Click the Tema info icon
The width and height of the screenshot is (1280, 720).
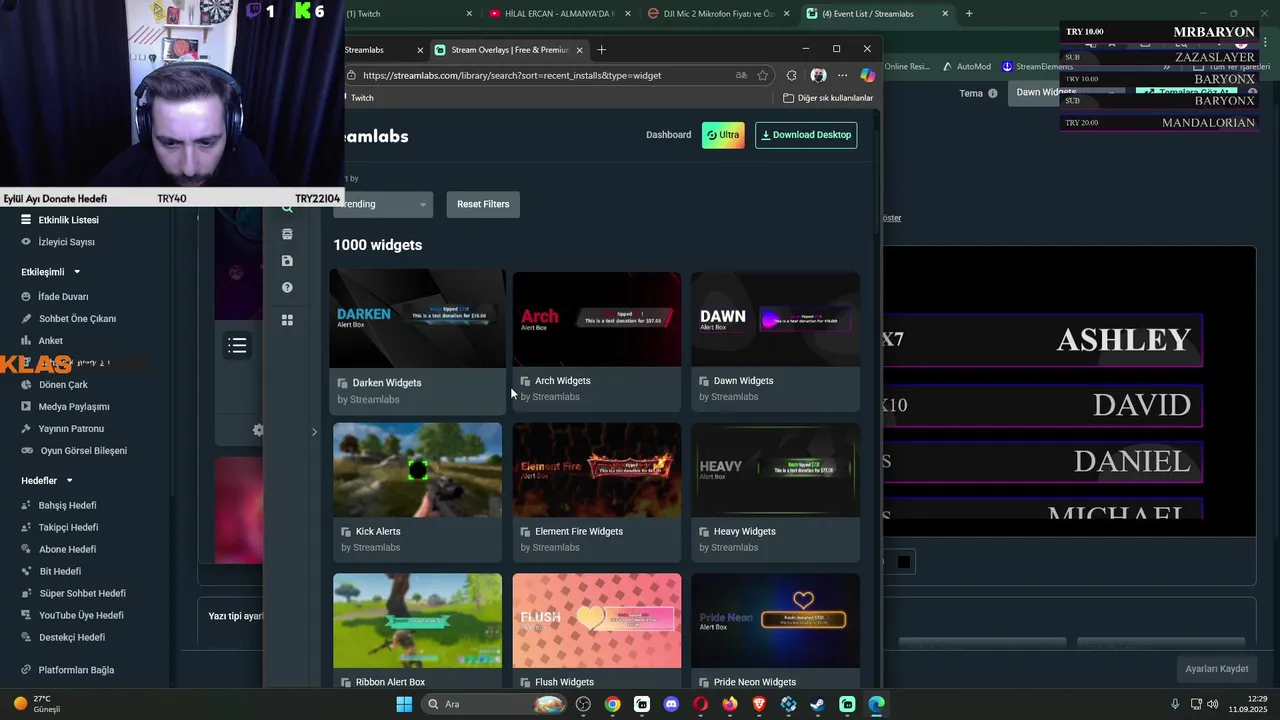tap(993, 93)
